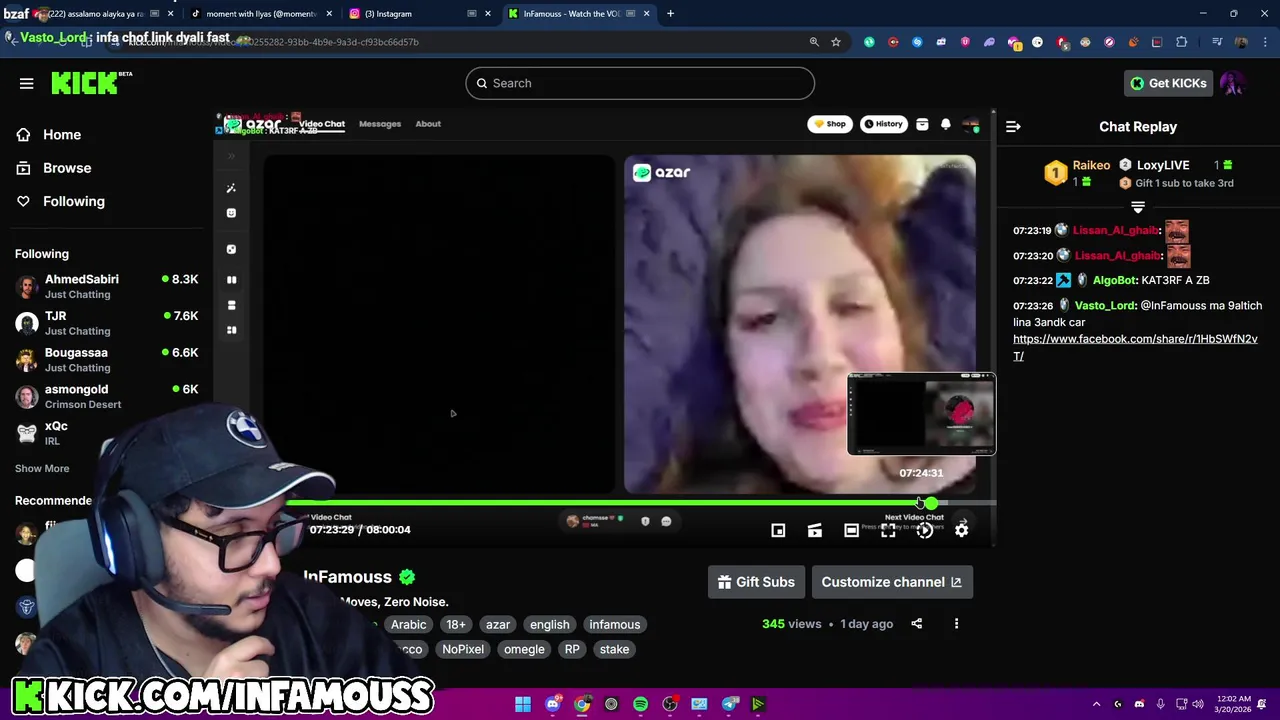Select the omegle tag
The height and width of the screenshot is (720, 1280).
(524, 649)
